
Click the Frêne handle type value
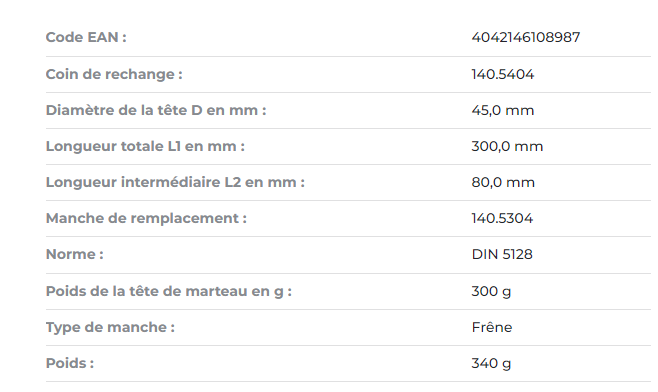[x=491, y=327]
